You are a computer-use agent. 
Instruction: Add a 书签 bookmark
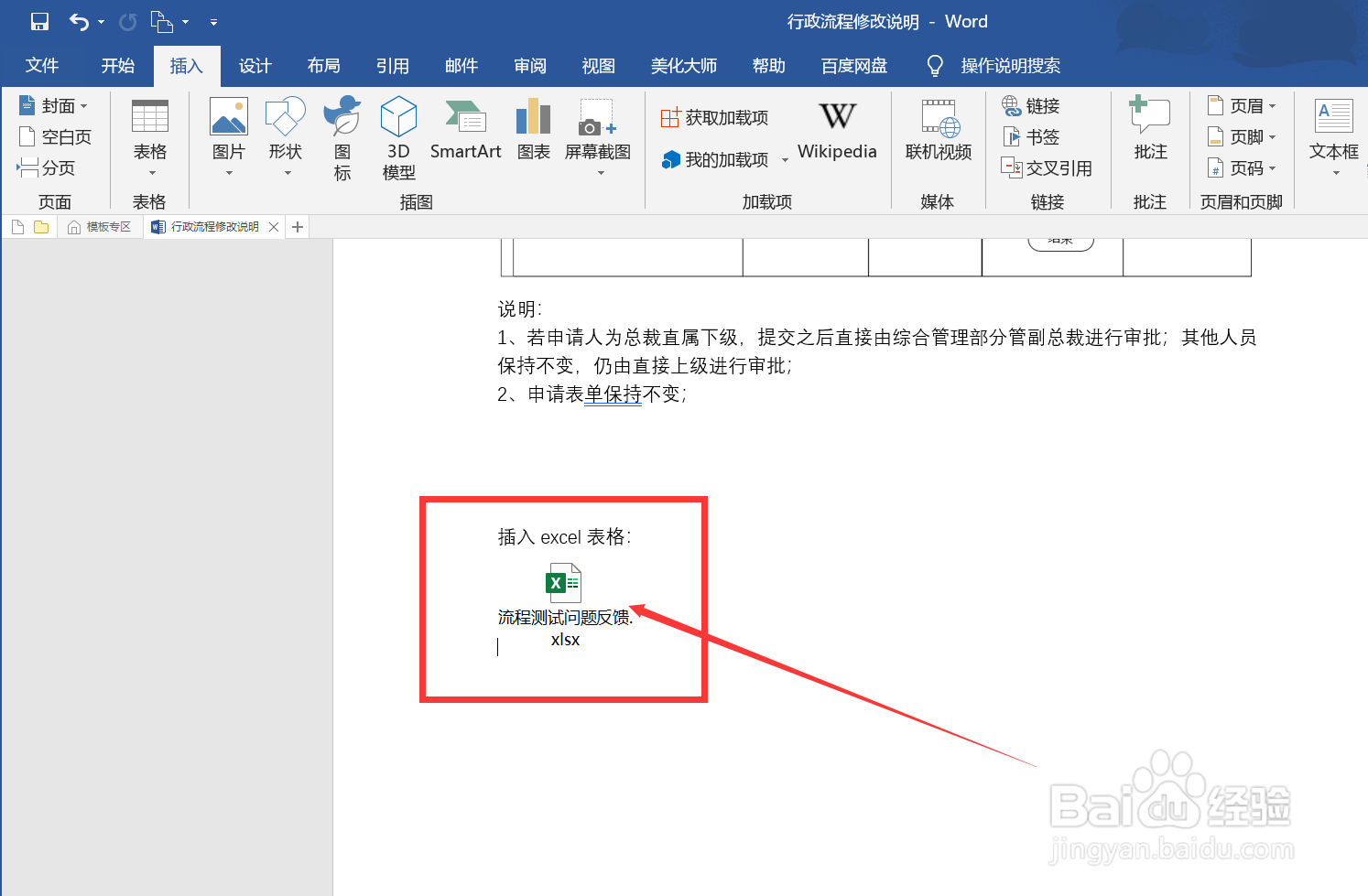(1031, 137)
